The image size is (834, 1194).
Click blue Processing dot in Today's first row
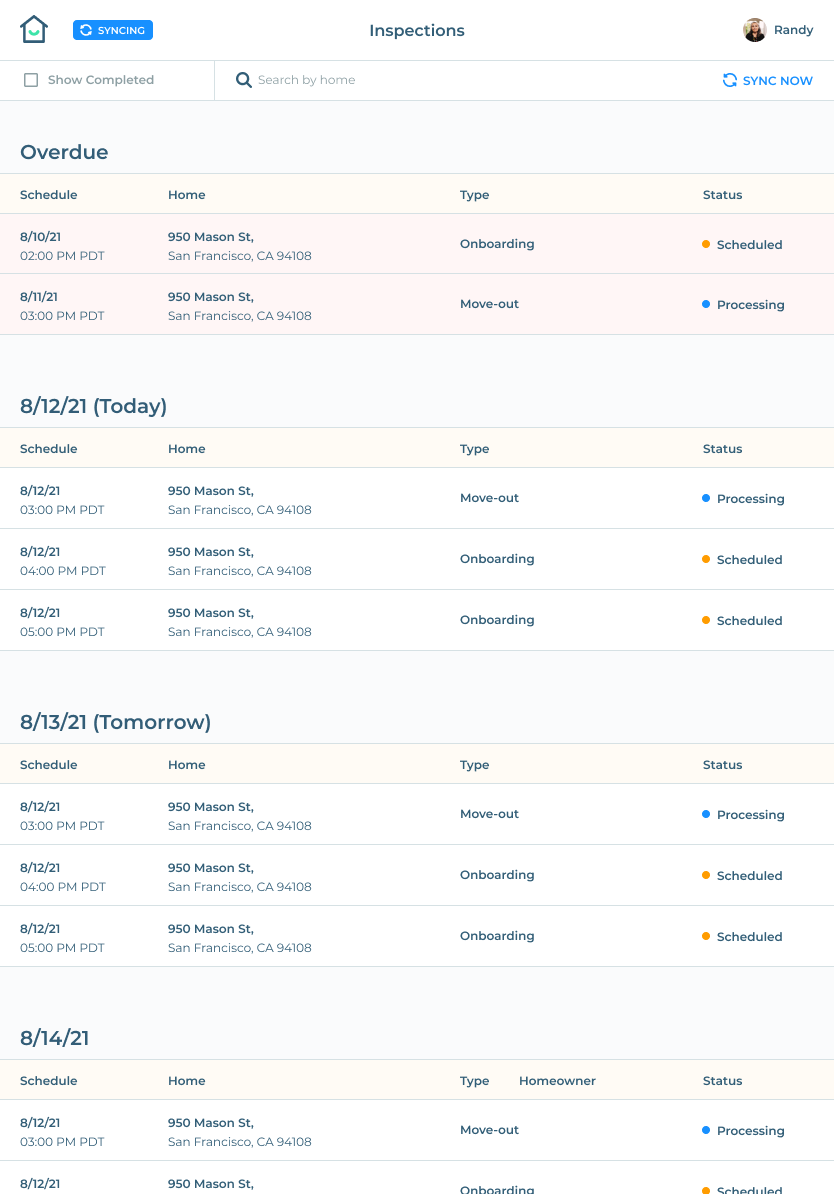pos(706,498)
